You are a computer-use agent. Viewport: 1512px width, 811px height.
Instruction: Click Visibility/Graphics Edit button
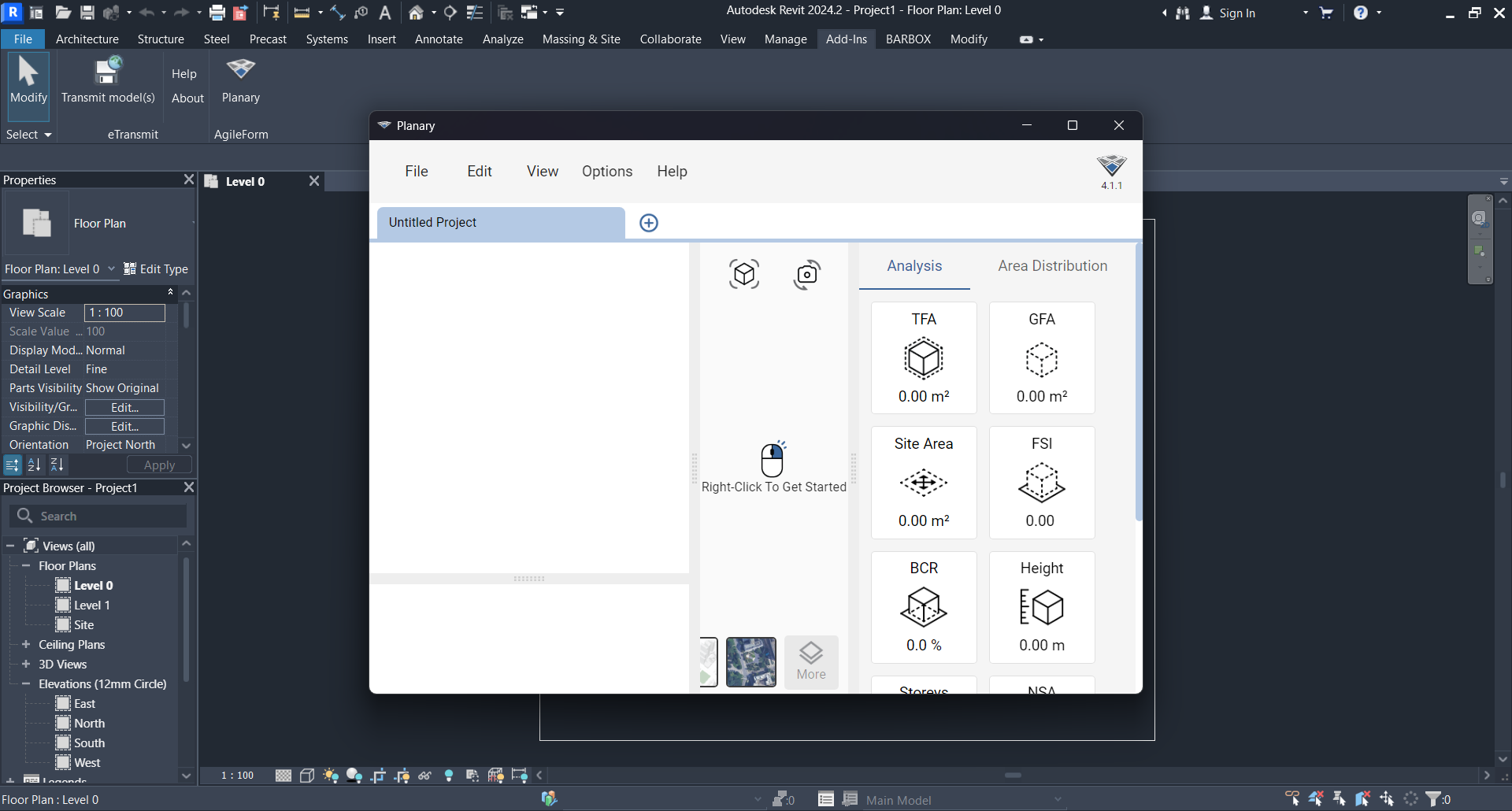click(x=124, y=407)
